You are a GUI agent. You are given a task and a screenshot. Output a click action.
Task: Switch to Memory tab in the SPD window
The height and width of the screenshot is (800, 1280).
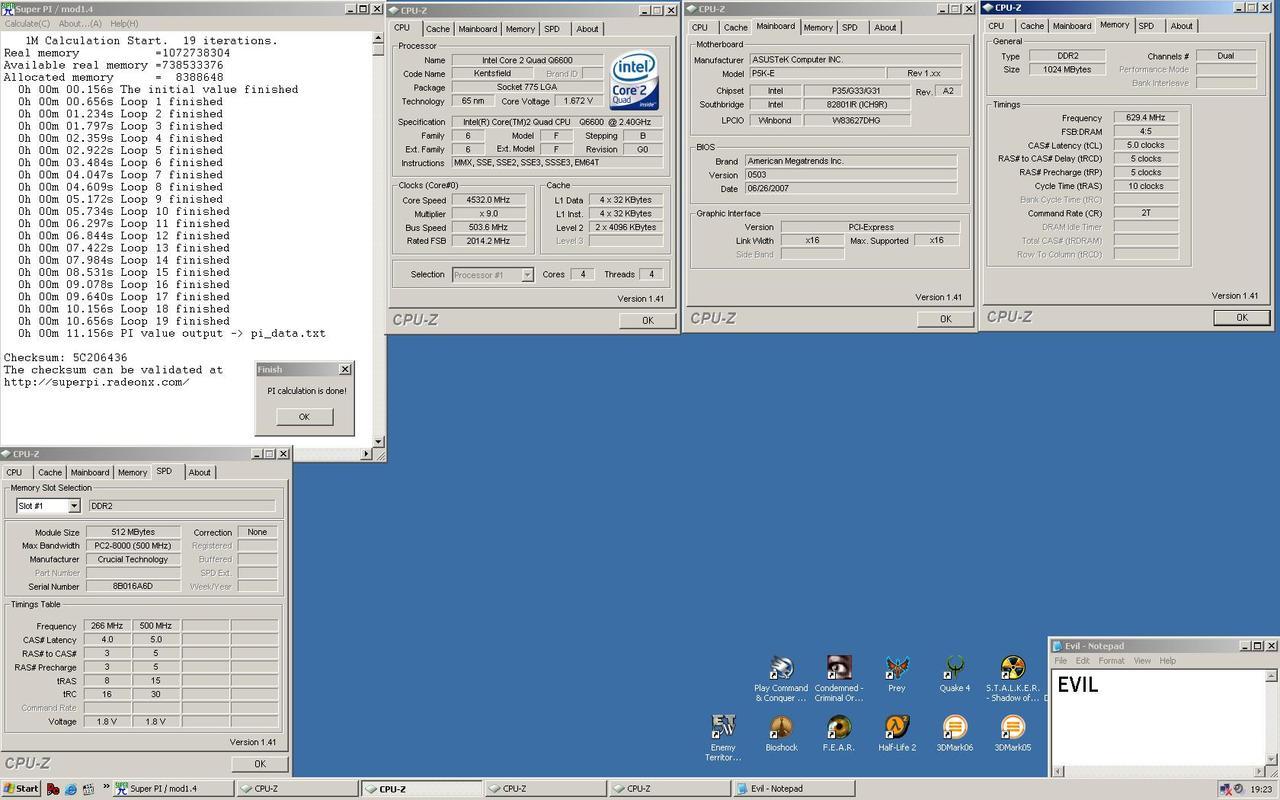(132, 473)
